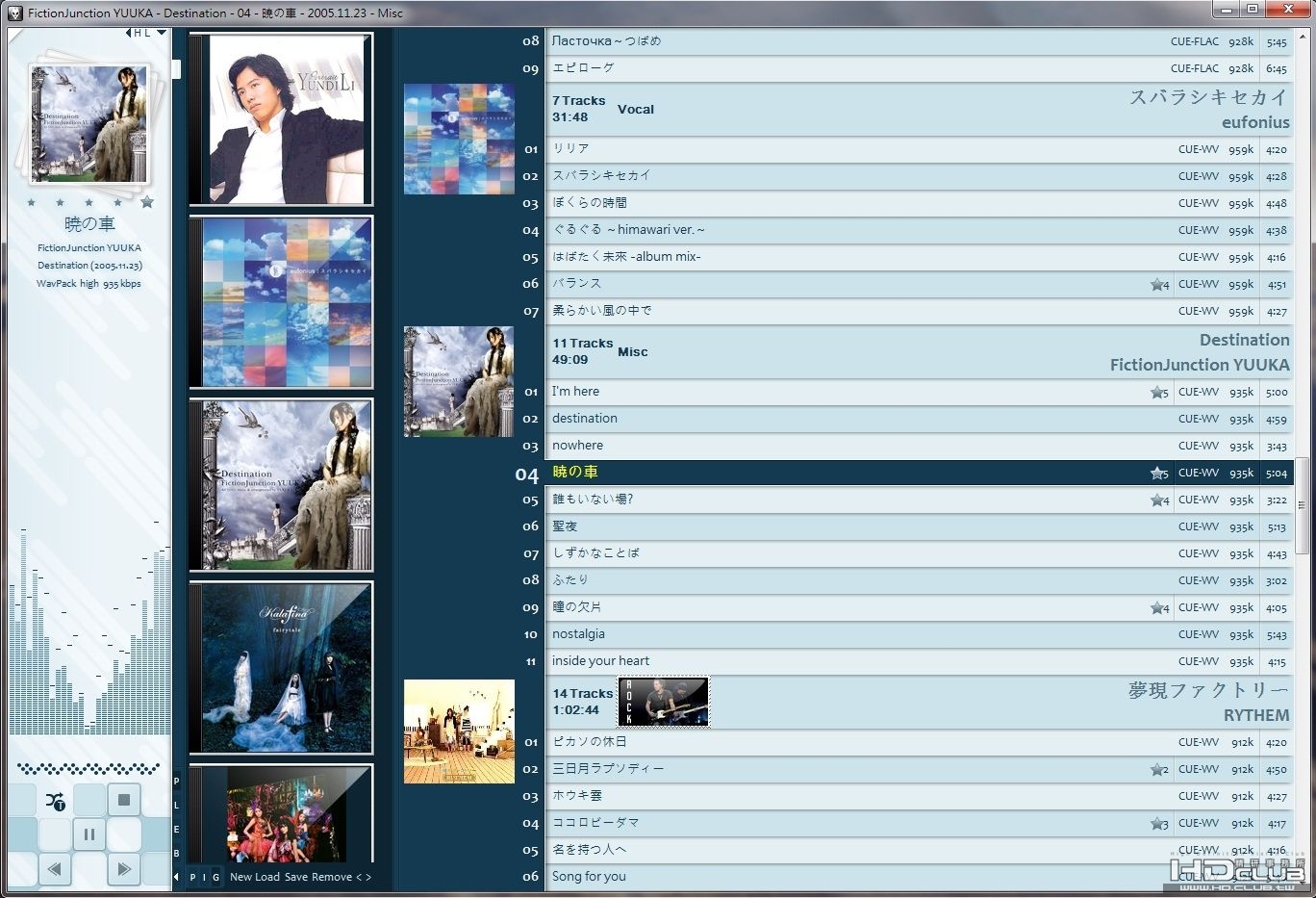Click Save playlist button
The image size is (1316, 898).
(296, 877)
